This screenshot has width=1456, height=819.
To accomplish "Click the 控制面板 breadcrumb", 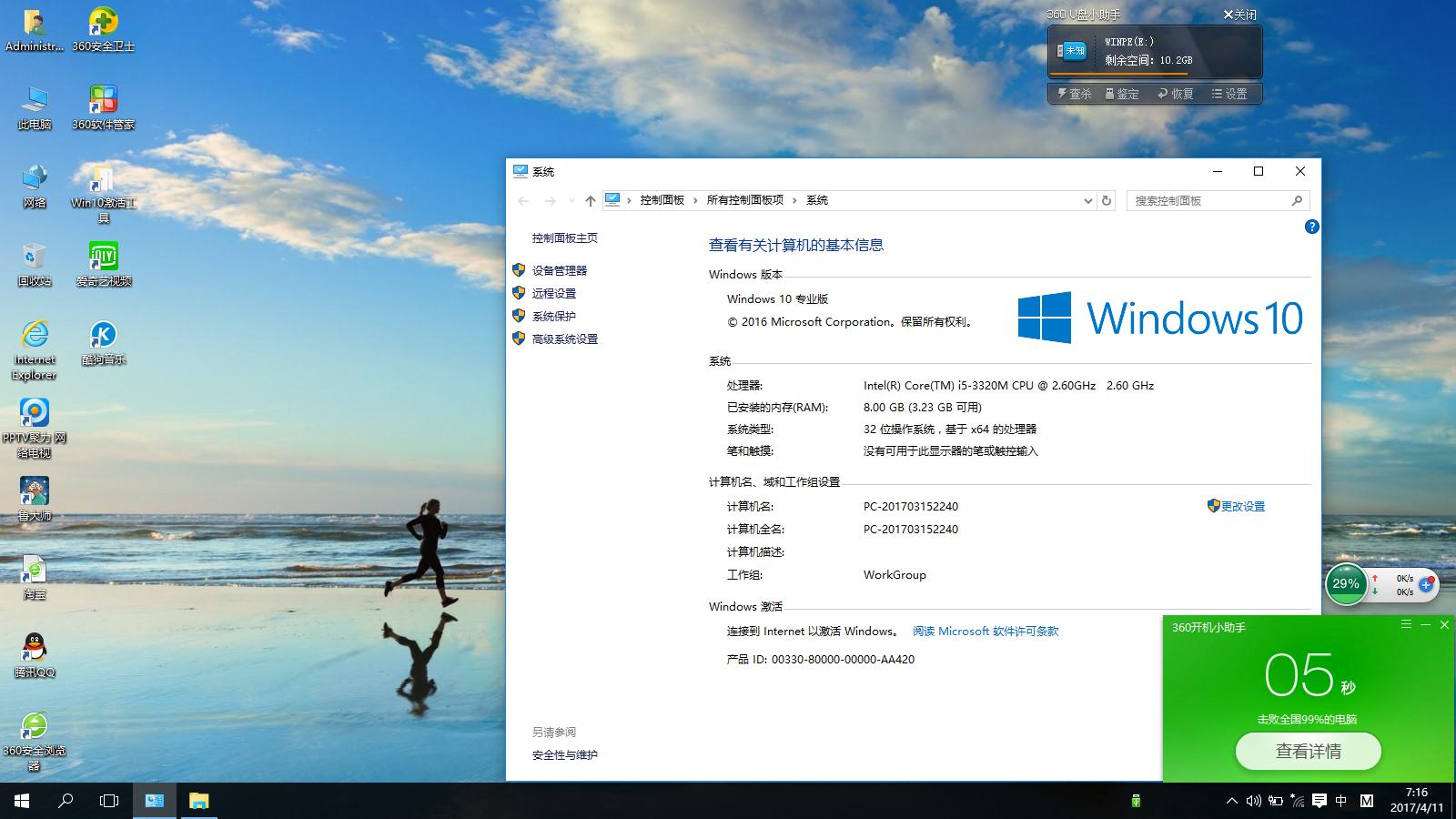I will pos(662,200).
